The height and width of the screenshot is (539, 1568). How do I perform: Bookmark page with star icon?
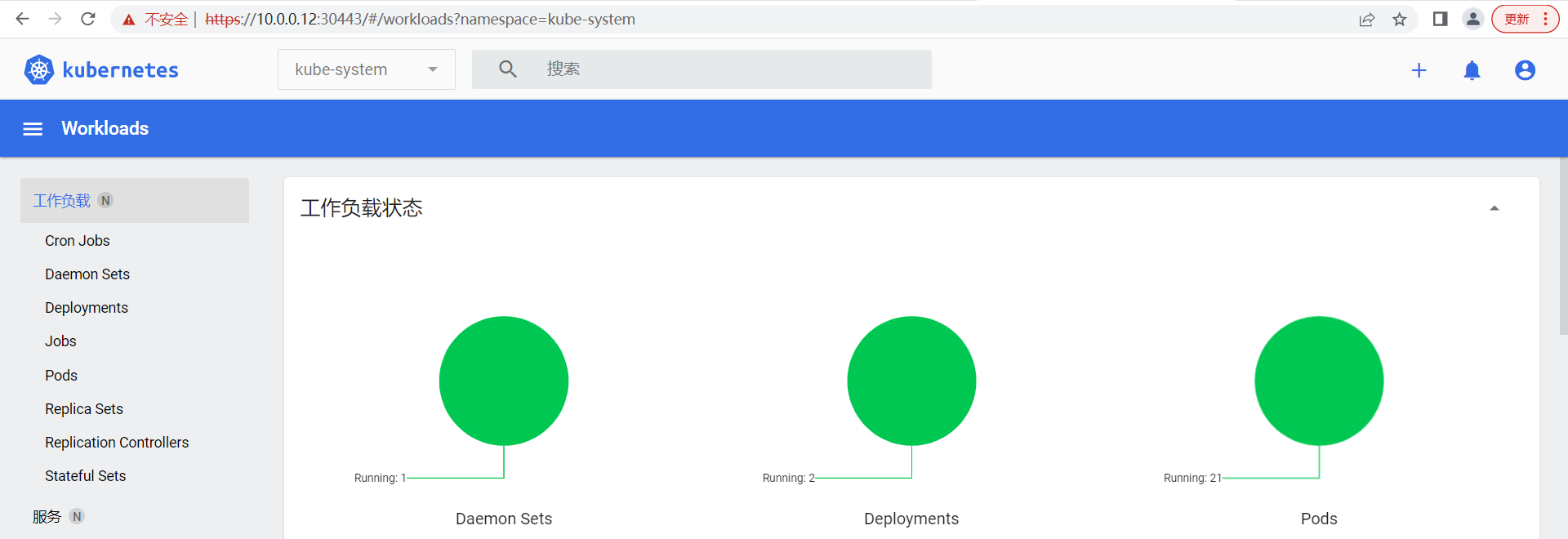click(x=1400, y=20)
